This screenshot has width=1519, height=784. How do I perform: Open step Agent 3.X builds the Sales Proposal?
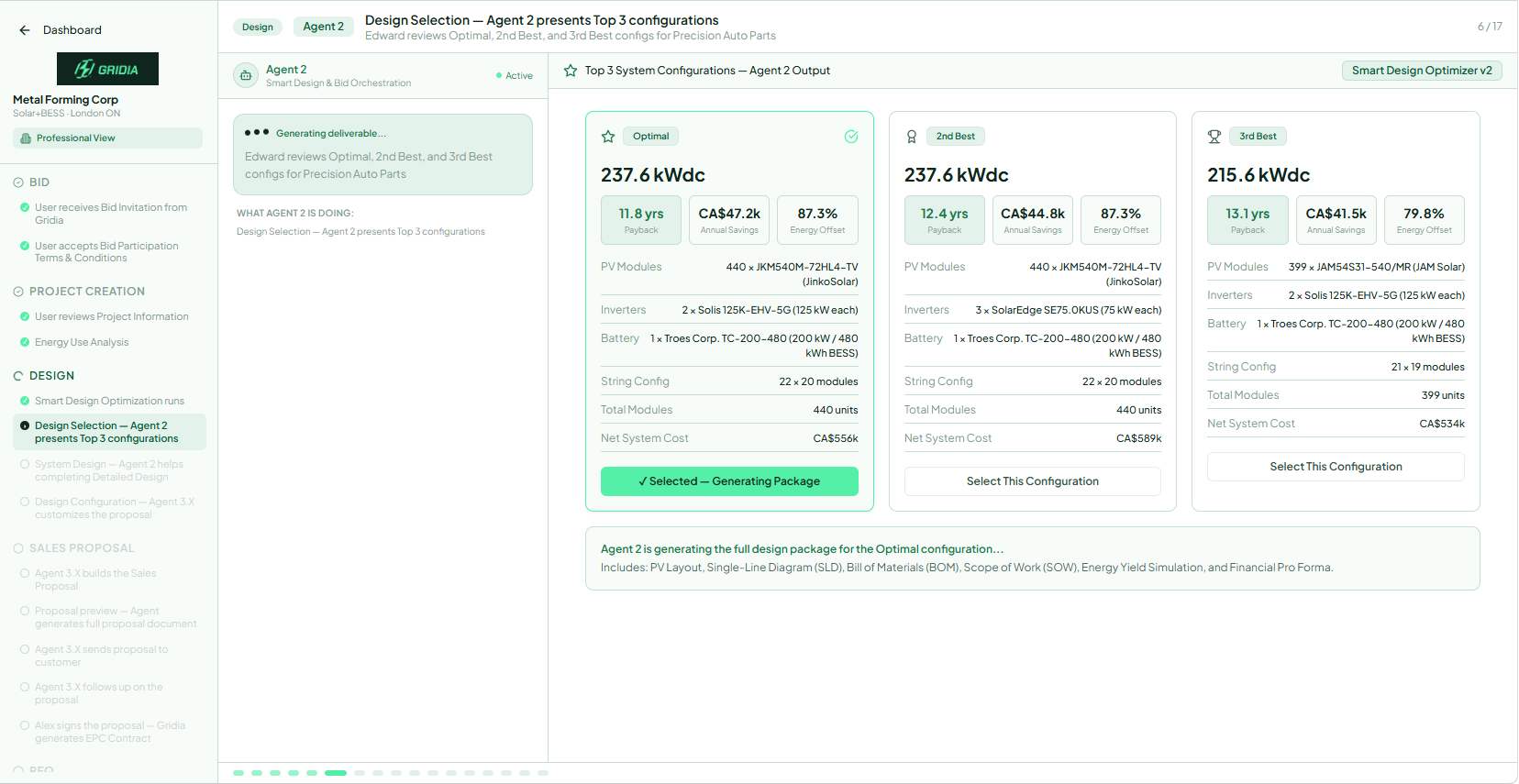click(x=109, y=580)
